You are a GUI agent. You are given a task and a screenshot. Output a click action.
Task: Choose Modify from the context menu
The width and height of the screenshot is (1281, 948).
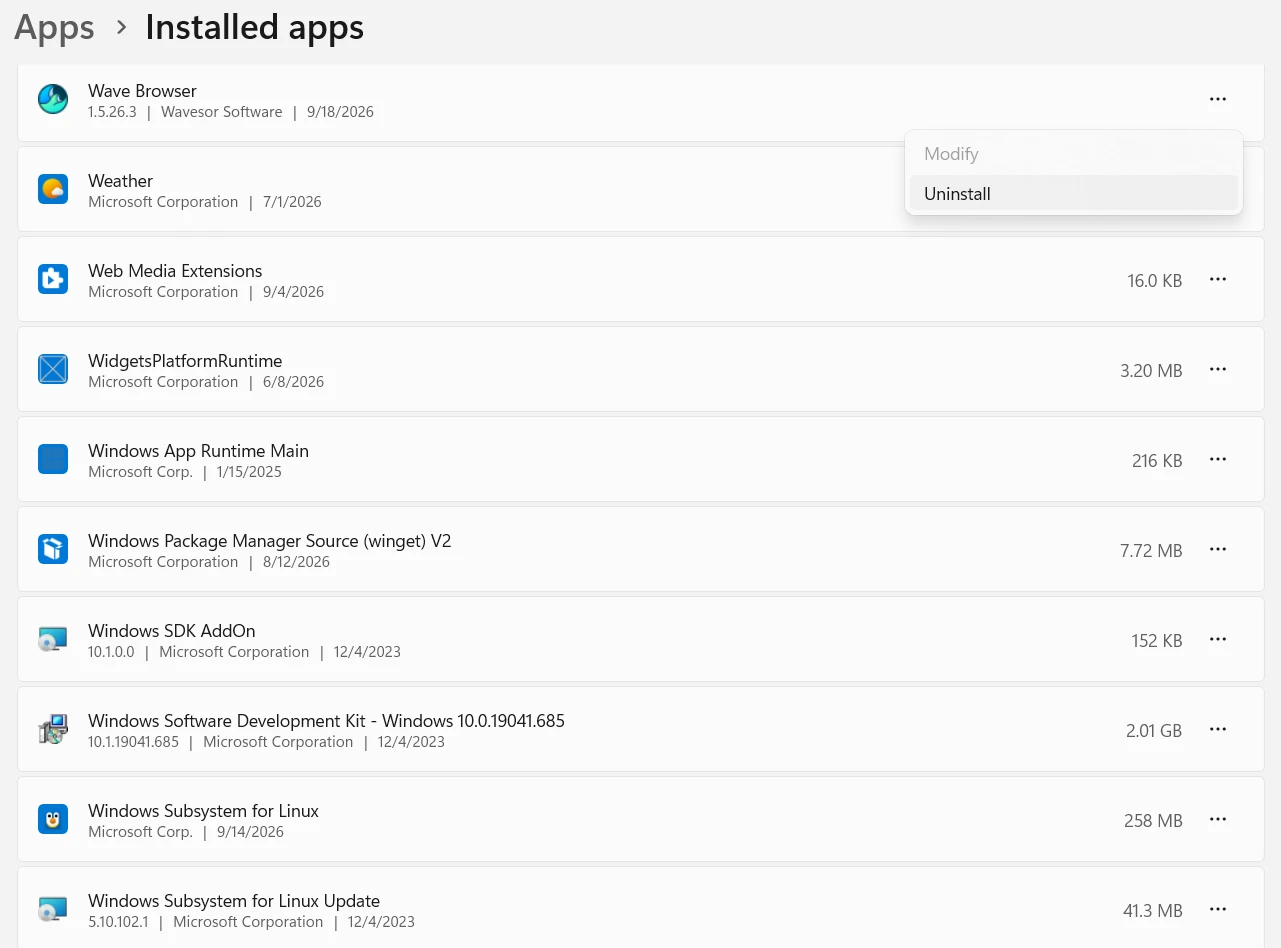click(x=1073, y=154)
